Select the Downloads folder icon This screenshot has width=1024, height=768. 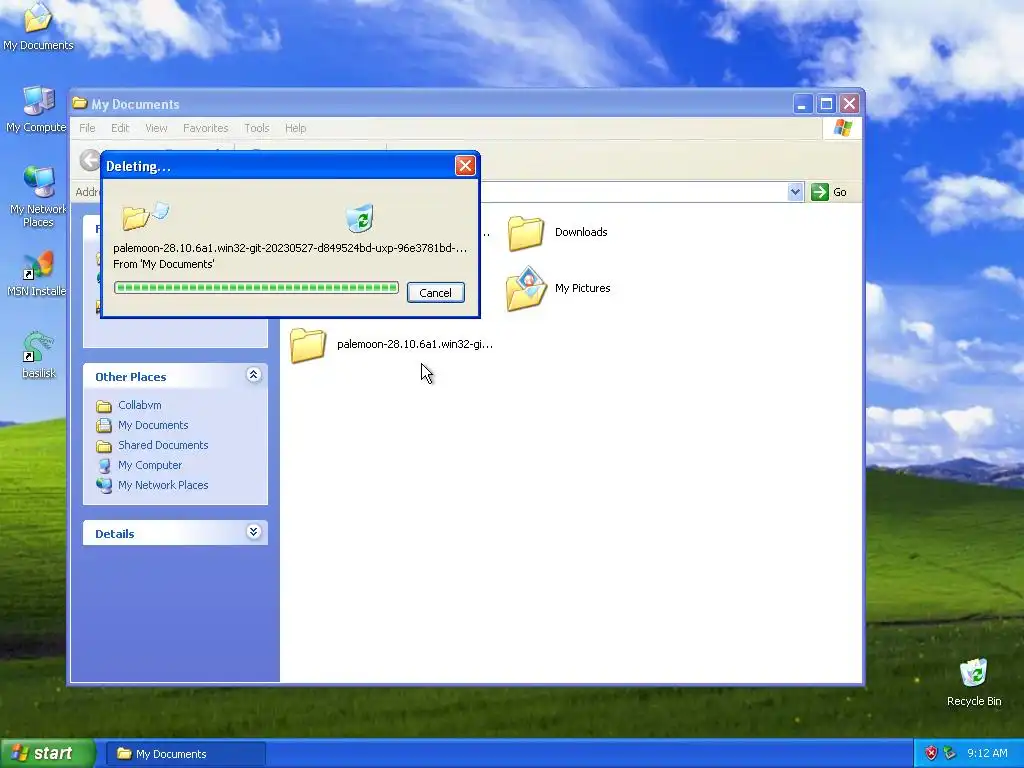(x=526, y=233)
